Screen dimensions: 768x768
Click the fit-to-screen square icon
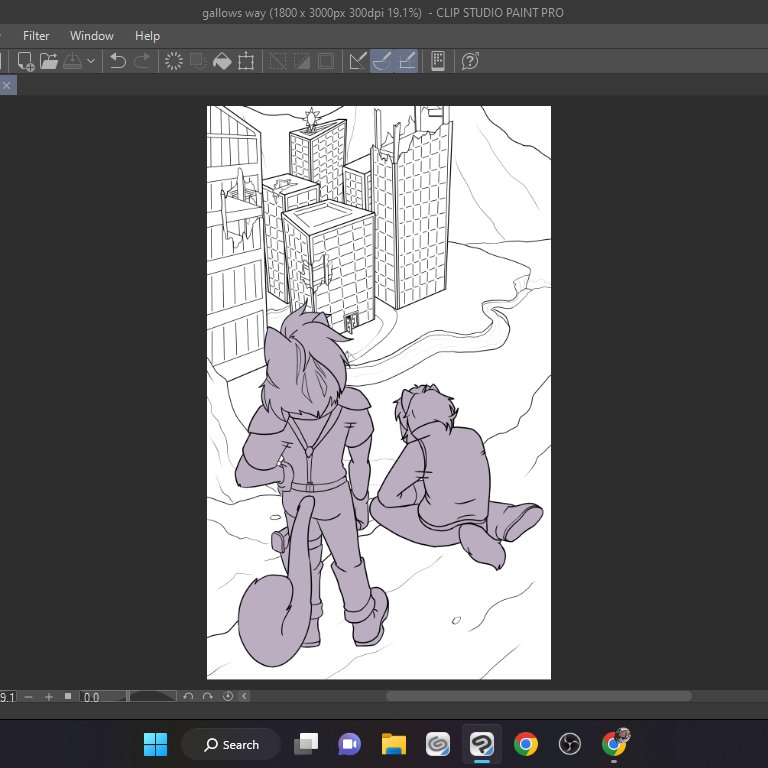pos(68,696)
